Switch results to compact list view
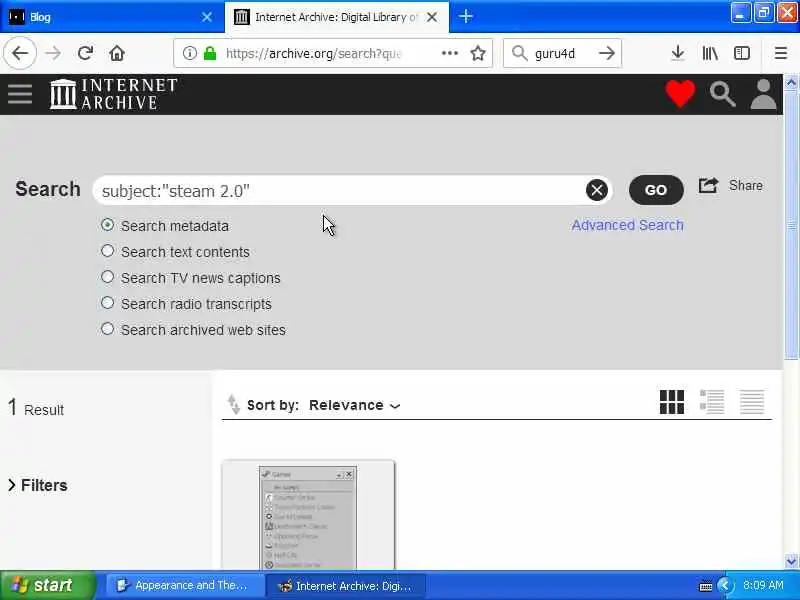 click(x=752, y=402)
